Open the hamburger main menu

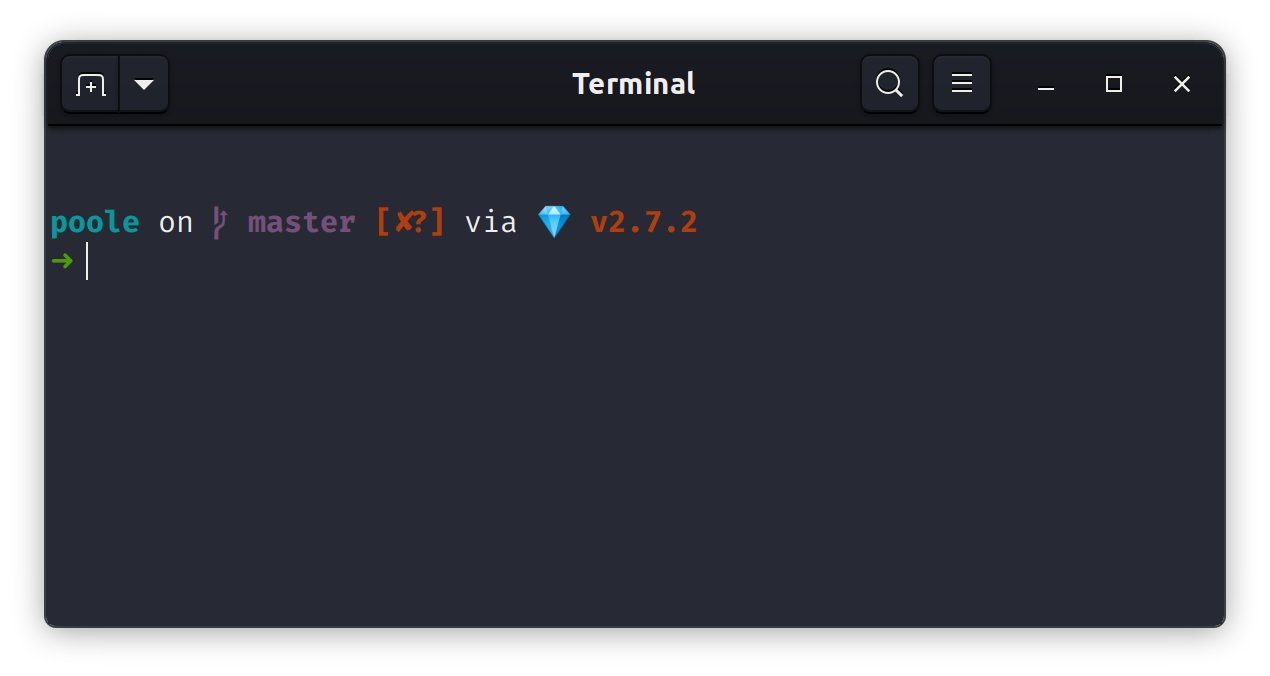click(962, 84)
